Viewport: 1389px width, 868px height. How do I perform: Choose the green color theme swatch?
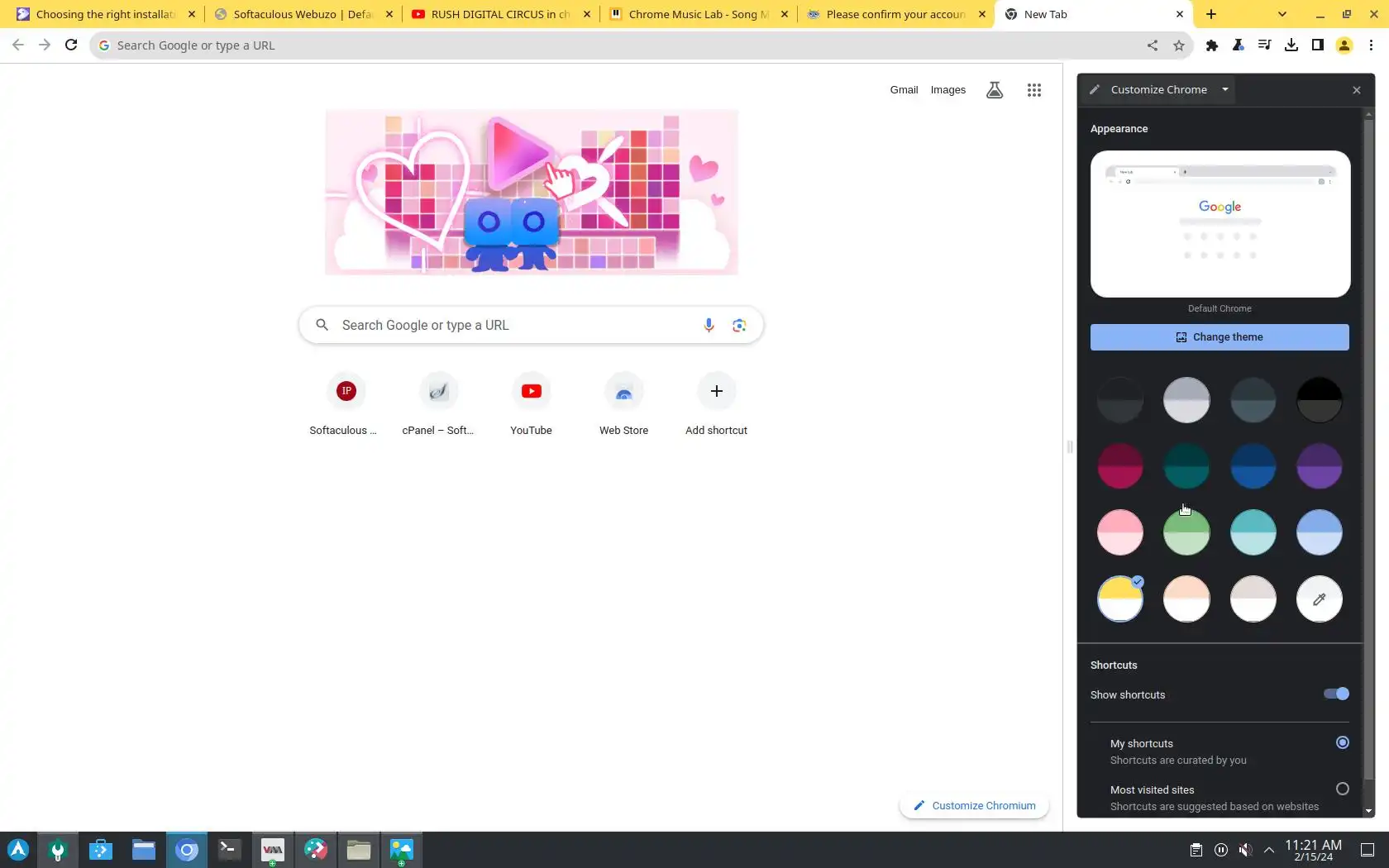click(x=1186, y=532)
